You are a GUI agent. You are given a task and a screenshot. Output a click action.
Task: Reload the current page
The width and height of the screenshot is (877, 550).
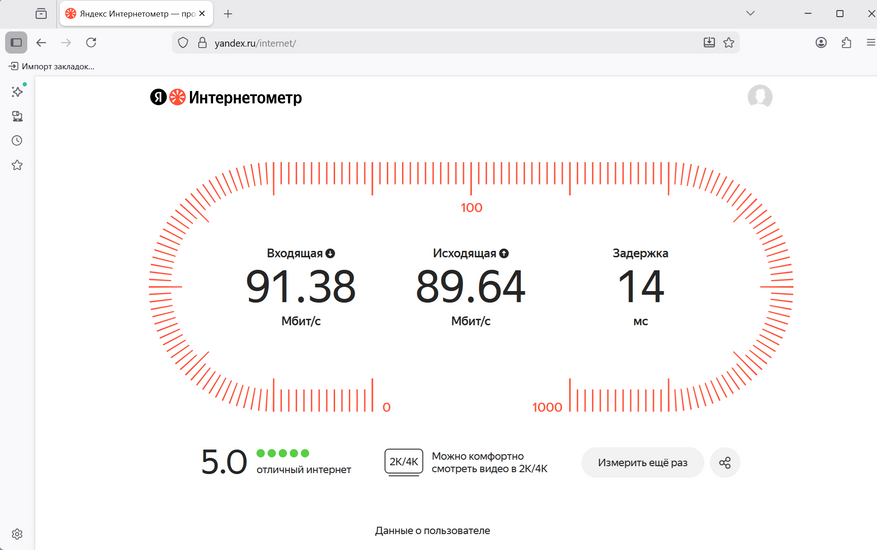(x=91, y=43)
